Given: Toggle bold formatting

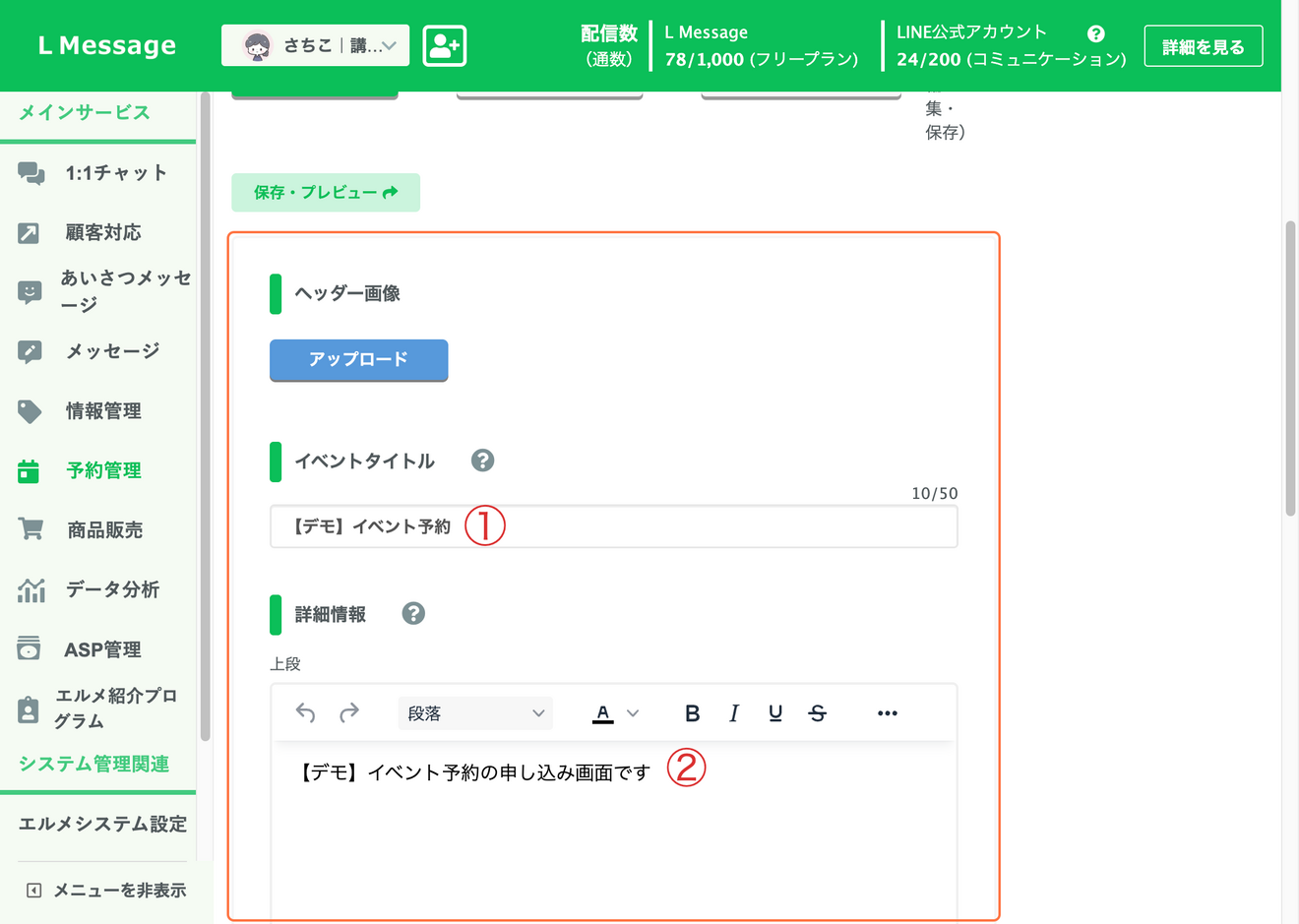Looking at the screenshot, I should click(693, 713).
